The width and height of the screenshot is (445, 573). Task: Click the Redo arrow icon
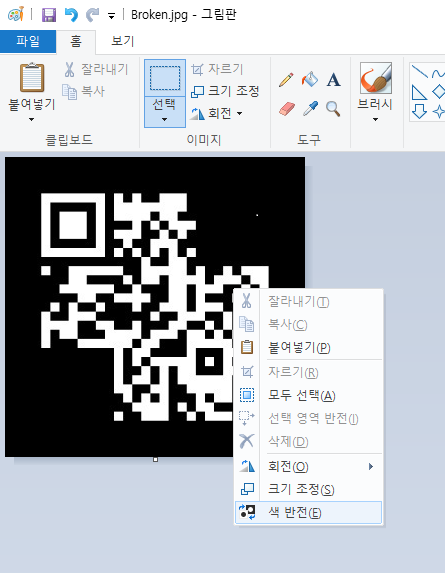pyautogui.click(x=92, y=15)
